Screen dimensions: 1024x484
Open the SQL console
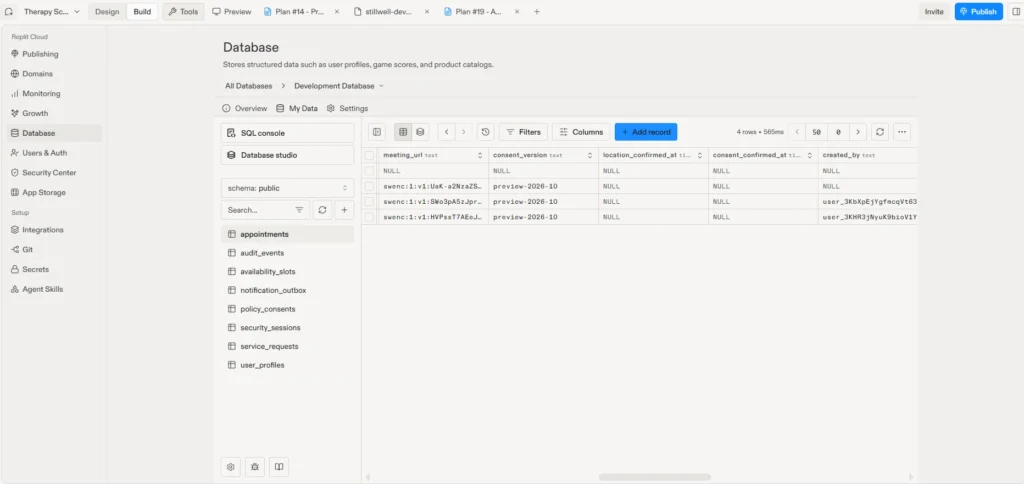(x=287, y=133)
